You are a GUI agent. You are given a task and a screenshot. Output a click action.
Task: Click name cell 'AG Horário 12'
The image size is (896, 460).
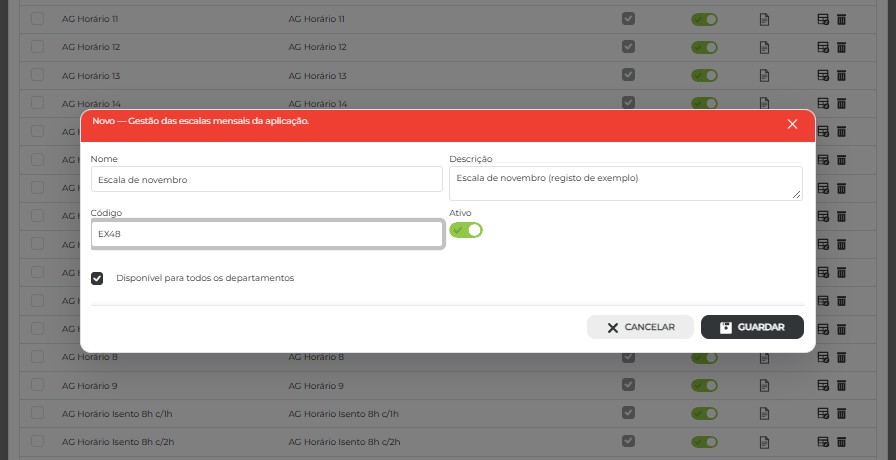pos(91,47)
